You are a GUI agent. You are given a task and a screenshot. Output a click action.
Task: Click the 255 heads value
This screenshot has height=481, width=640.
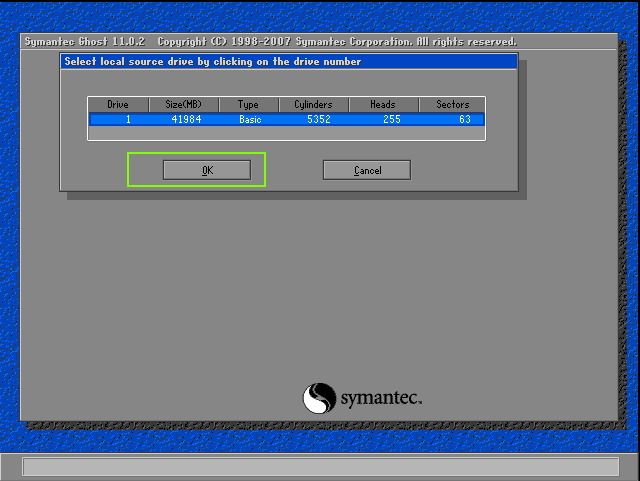click(x=392, y=119)
